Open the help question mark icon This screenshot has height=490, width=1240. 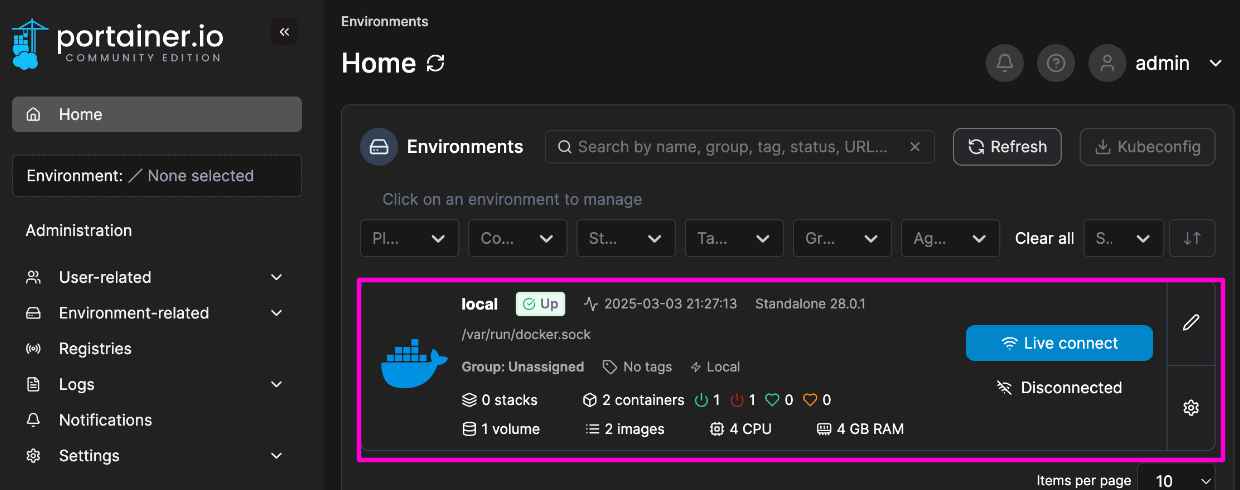1056,63
